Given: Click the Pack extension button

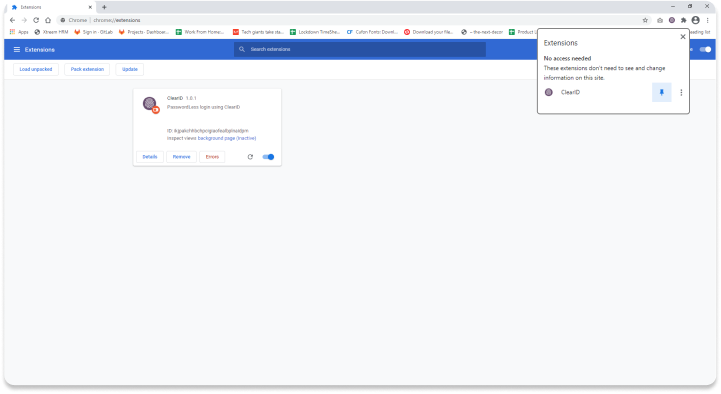Looking at the screenshot, I should coord(87,69).
